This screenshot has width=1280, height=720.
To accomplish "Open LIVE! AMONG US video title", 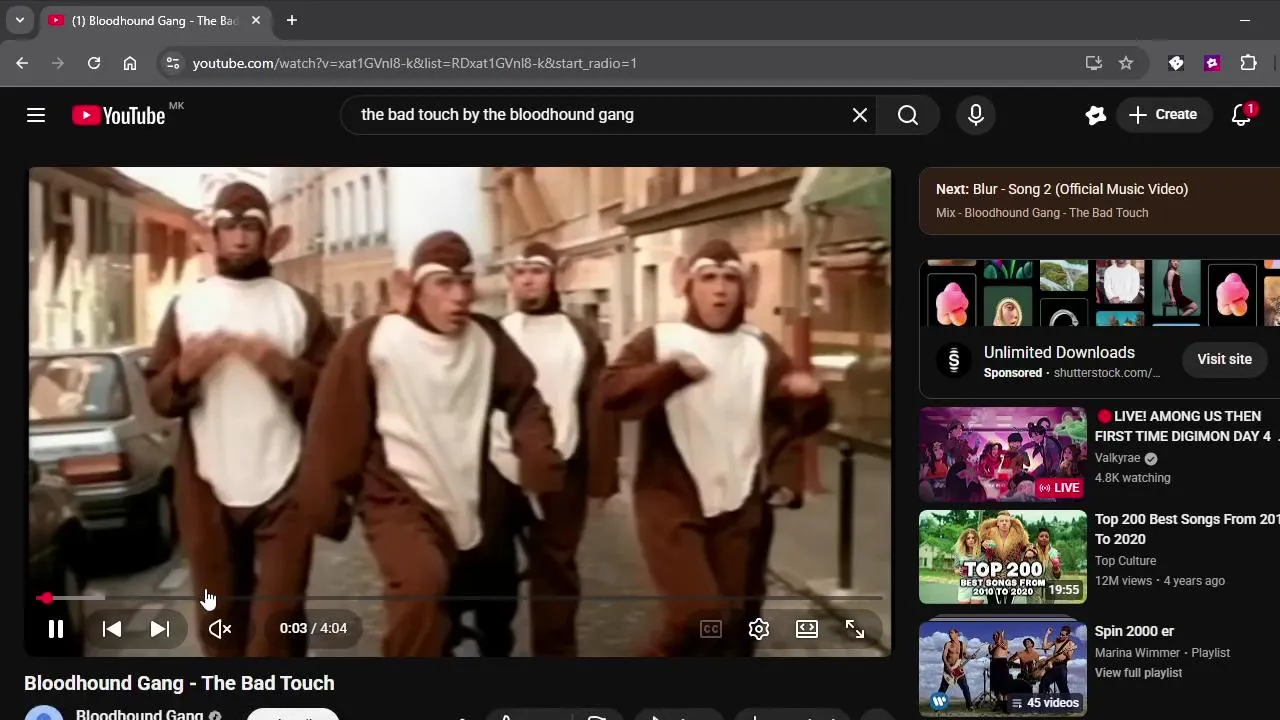I will (x=1186, y=426).
